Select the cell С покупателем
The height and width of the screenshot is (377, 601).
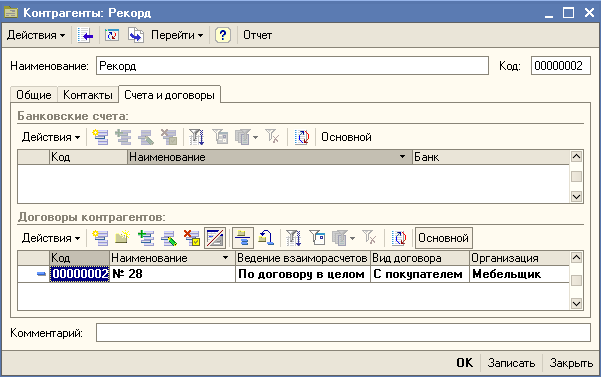420,274
